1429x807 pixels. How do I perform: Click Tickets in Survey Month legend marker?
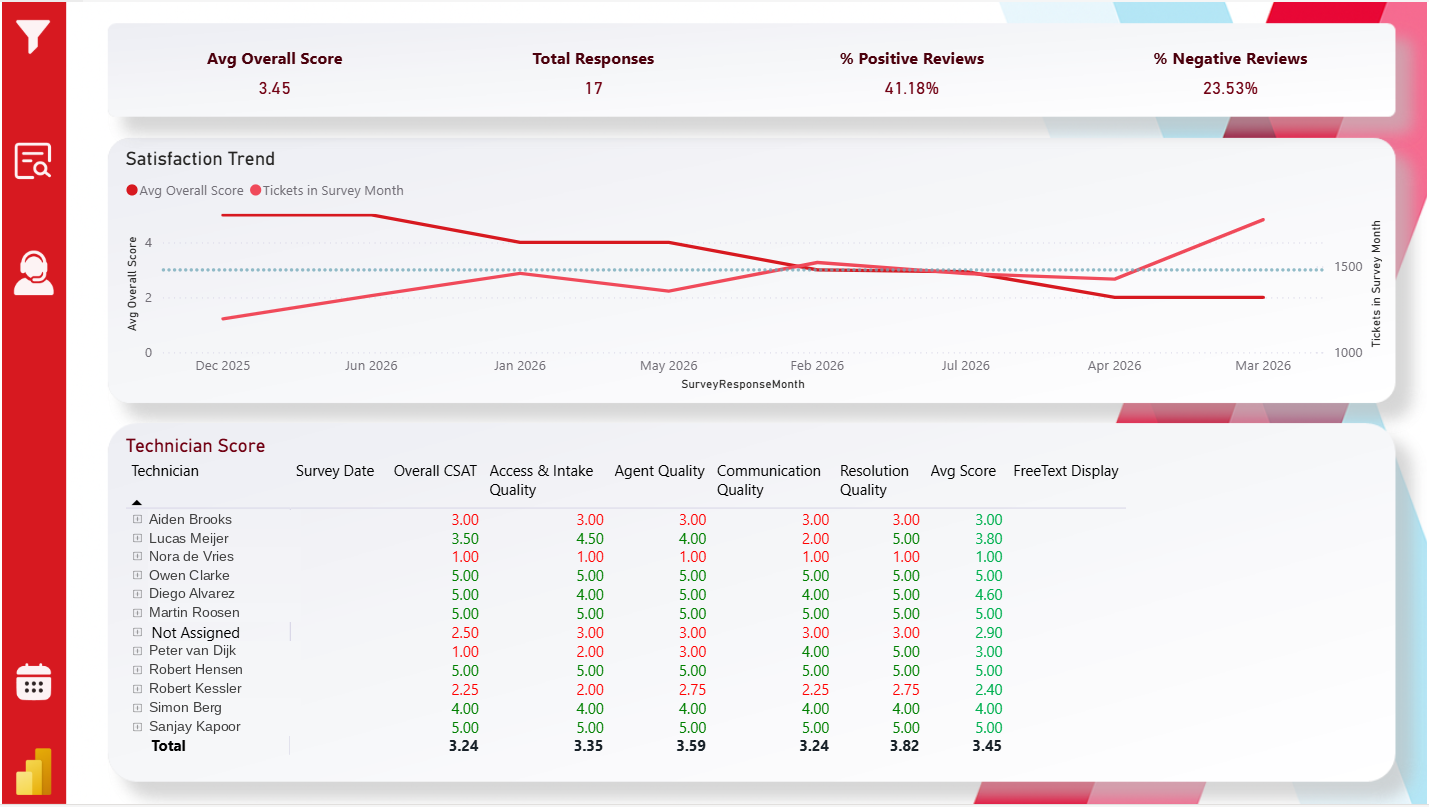pyautogui.click(x=256, y=191)
